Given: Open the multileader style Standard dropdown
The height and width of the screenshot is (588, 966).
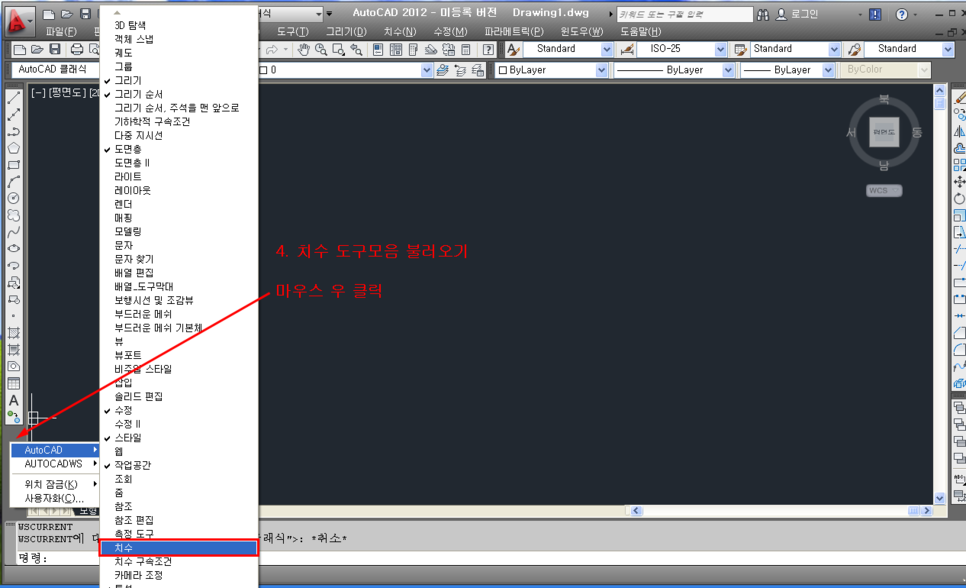Looking at the screenshot, I should click(948, 49).
